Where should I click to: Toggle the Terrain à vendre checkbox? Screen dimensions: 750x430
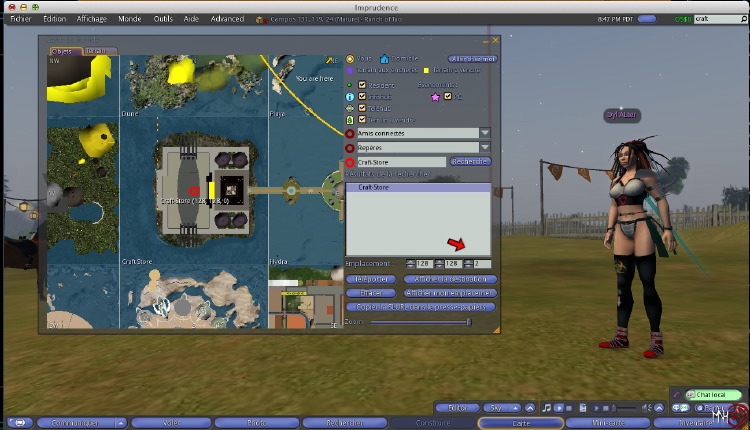[362, 120]
